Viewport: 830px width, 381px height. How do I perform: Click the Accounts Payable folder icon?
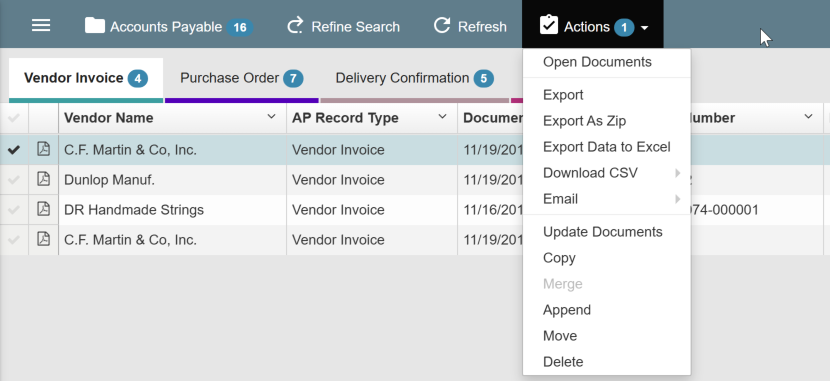pos(95,25)
